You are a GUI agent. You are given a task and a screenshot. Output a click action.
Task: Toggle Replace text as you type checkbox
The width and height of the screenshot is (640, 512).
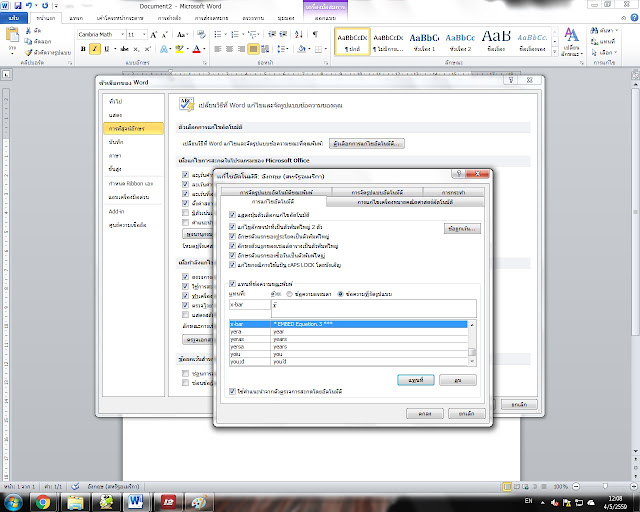pos(232,283)
